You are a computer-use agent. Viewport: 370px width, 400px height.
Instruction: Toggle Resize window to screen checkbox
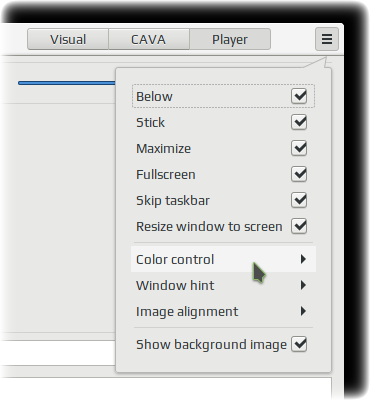click(x=299, y=226)
